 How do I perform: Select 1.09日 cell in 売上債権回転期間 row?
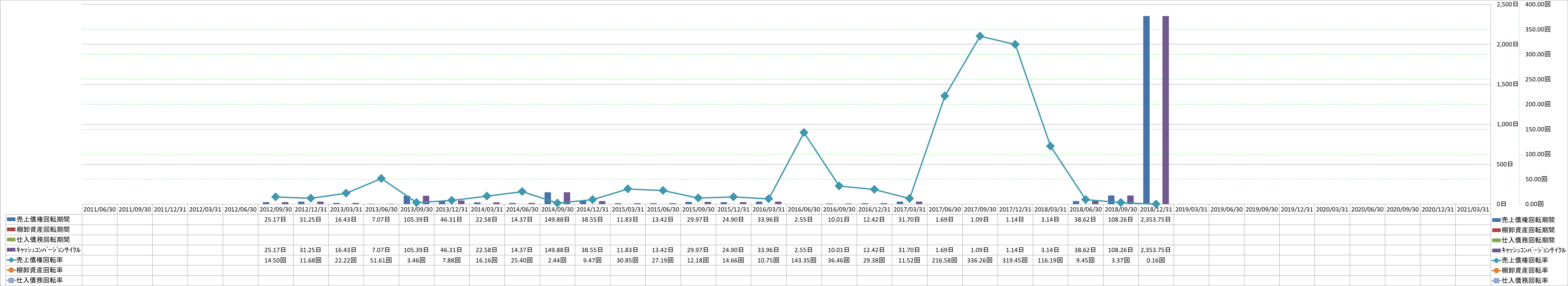coord(980,220)
